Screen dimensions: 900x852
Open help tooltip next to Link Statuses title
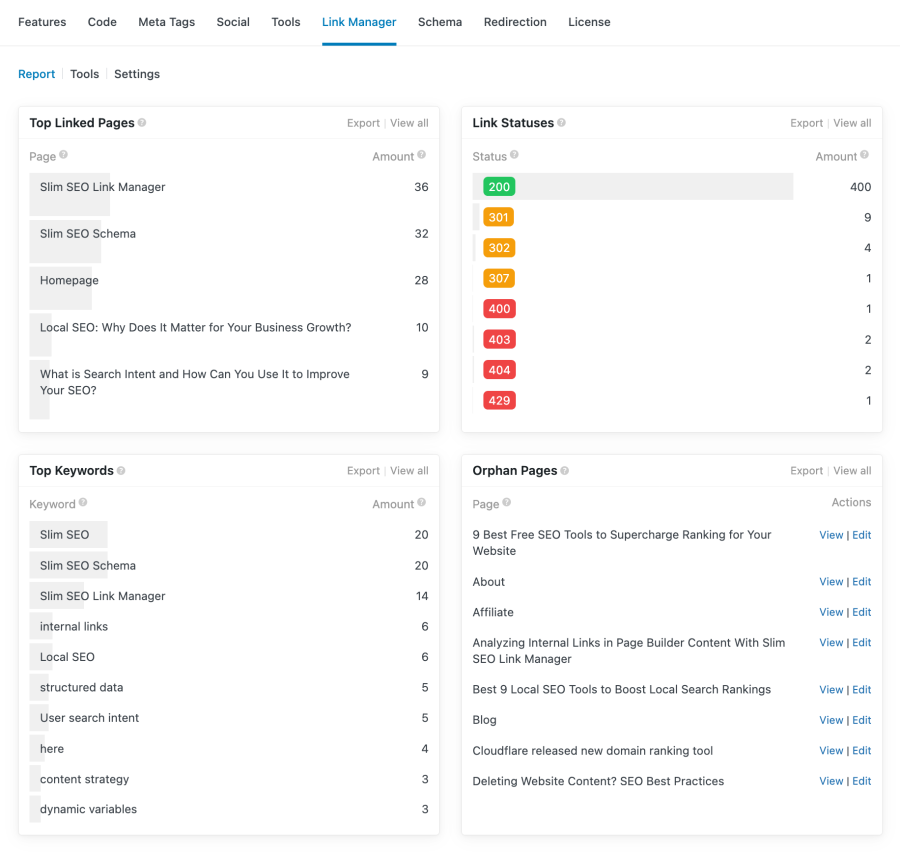(561, 122)
